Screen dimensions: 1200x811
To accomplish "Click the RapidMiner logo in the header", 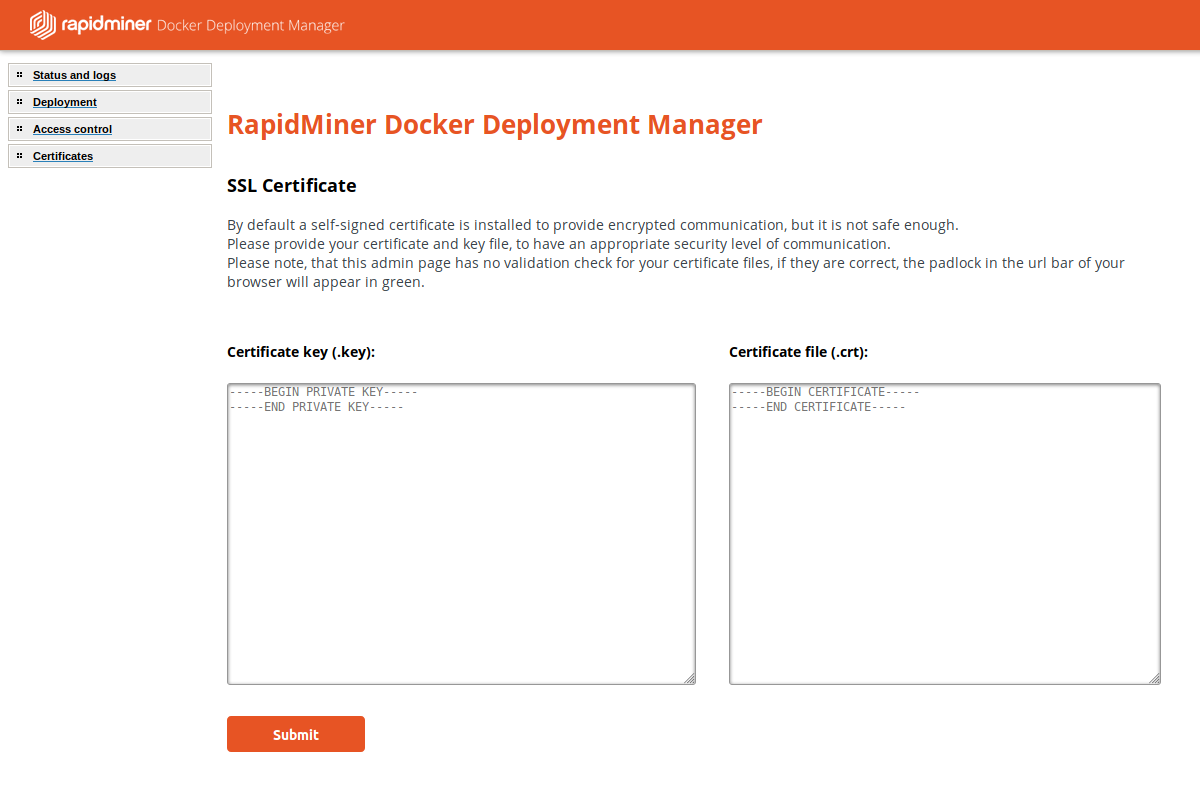I will (90, 25).
